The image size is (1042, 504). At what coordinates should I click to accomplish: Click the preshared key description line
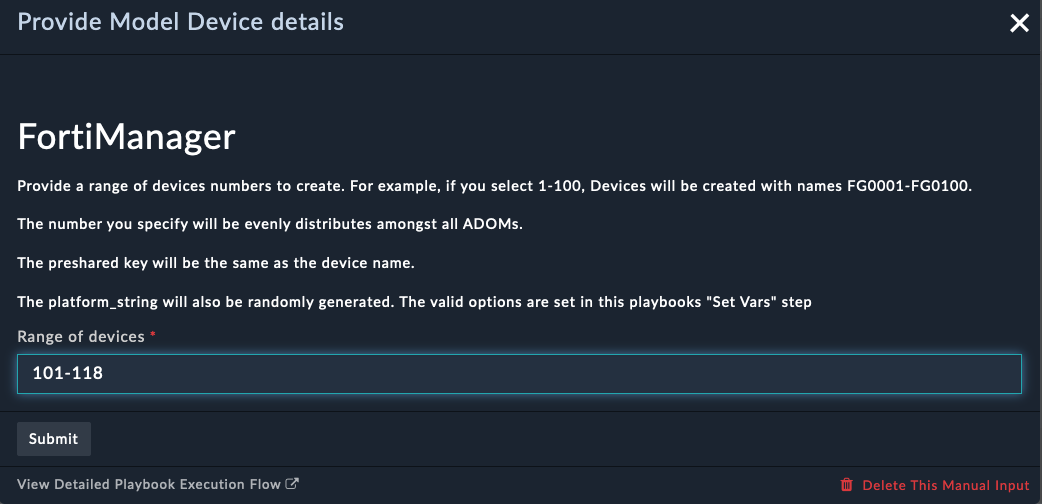pos(216,263)
